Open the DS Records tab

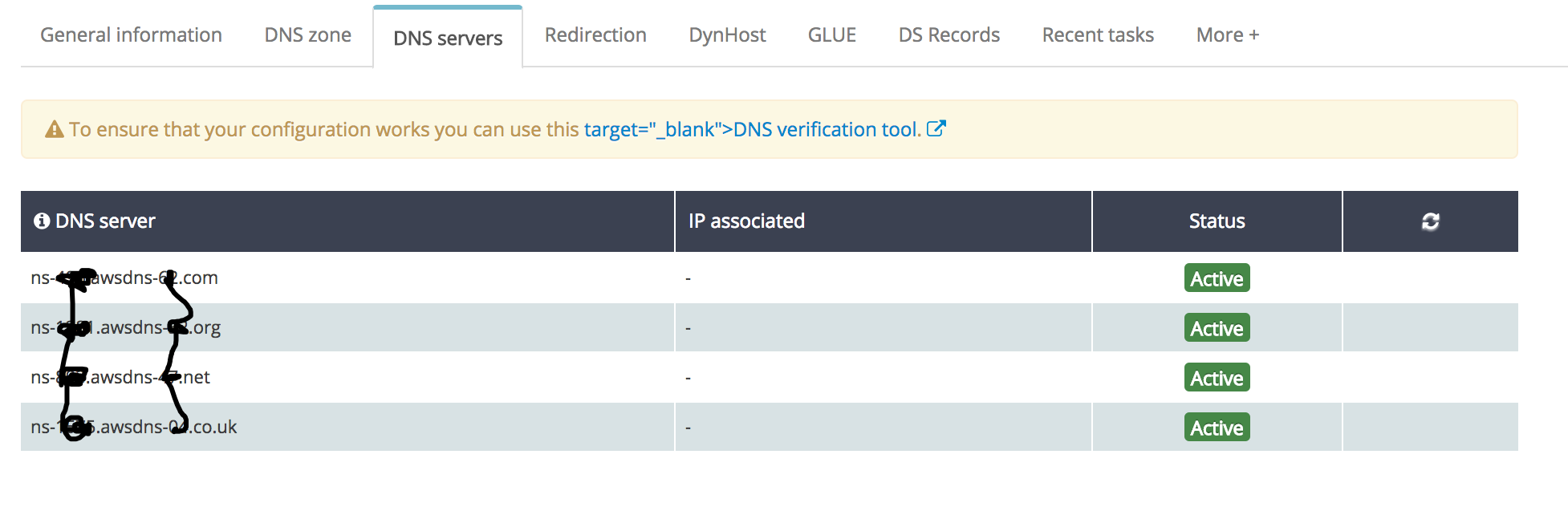[949, 35]
